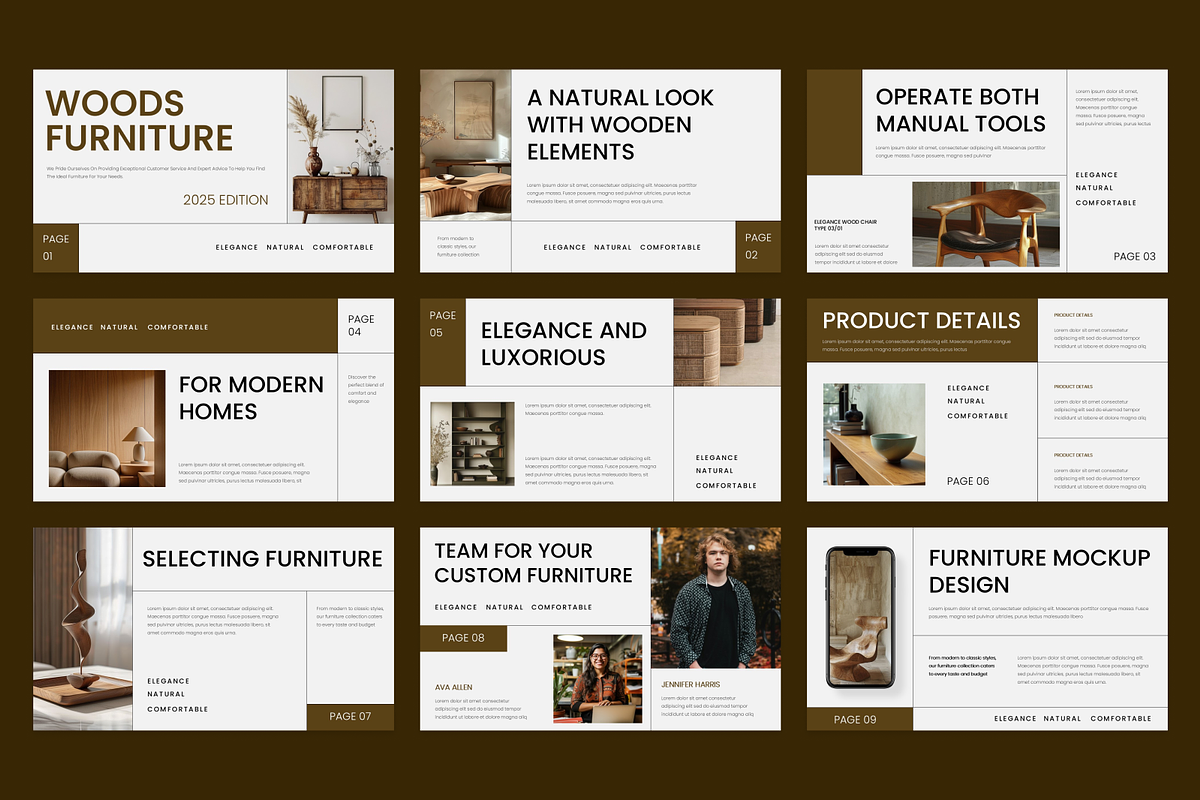
Task: Select the "PAGE 02" brown box
Action: point(759,246)
